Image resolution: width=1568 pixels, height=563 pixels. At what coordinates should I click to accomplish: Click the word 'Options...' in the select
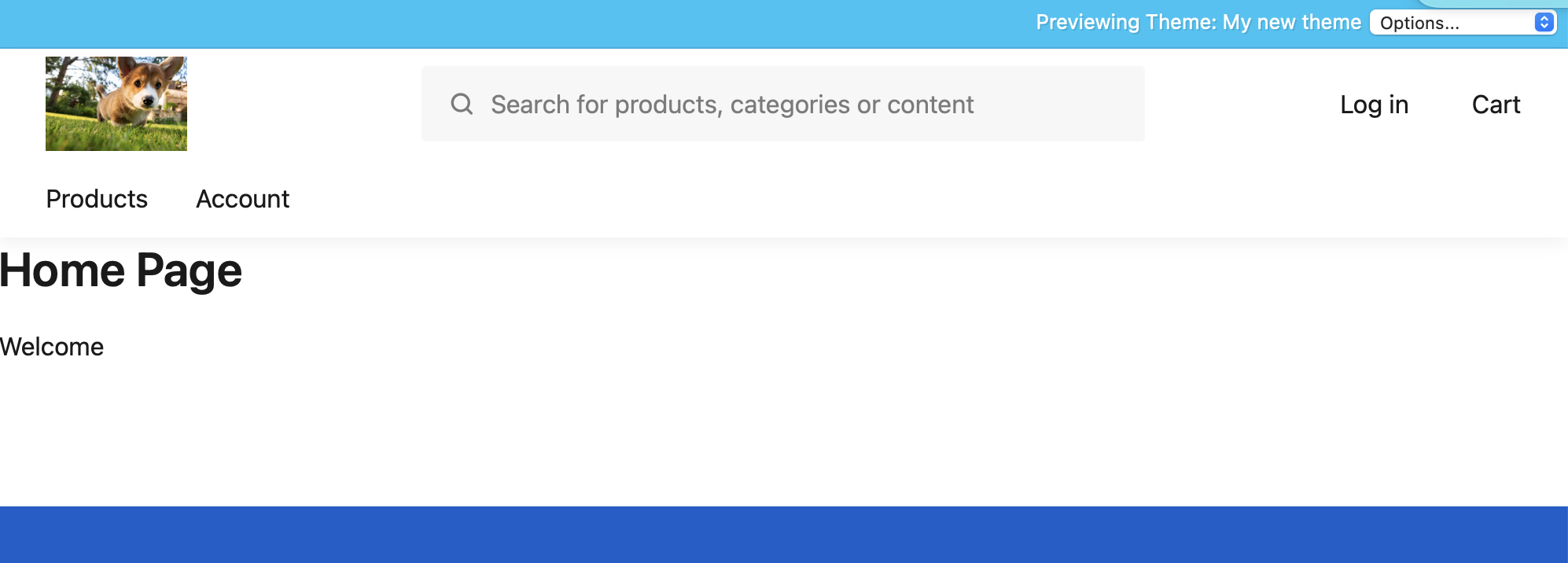tap(1419, 23)
